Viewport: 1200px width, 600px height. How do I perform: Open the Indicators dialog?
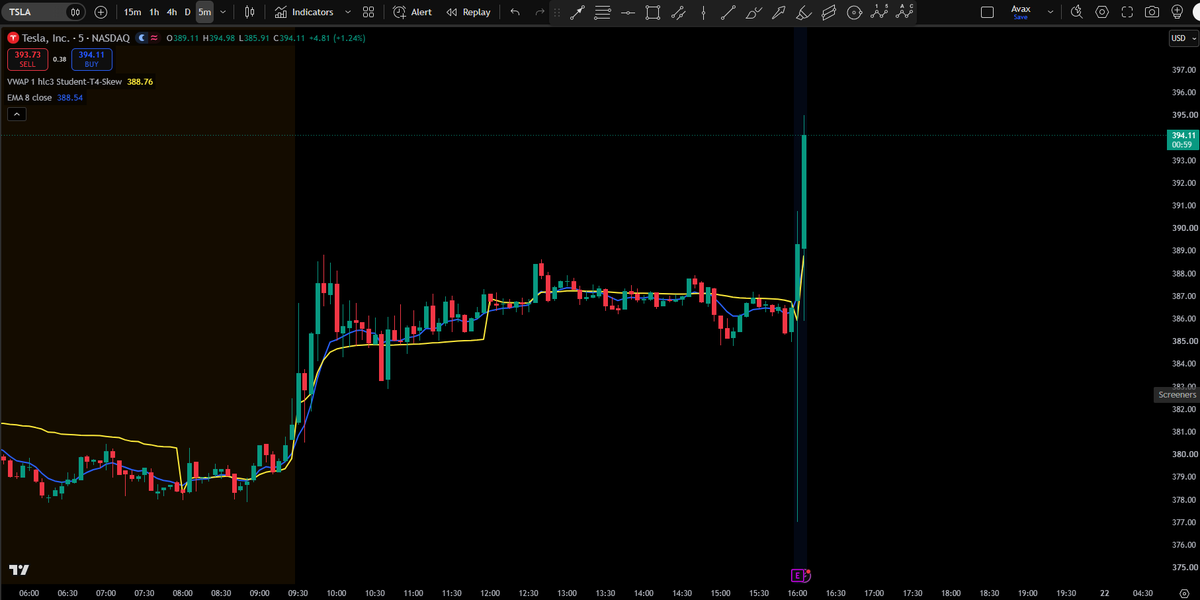pyautogui.click(x=304, y=12)
